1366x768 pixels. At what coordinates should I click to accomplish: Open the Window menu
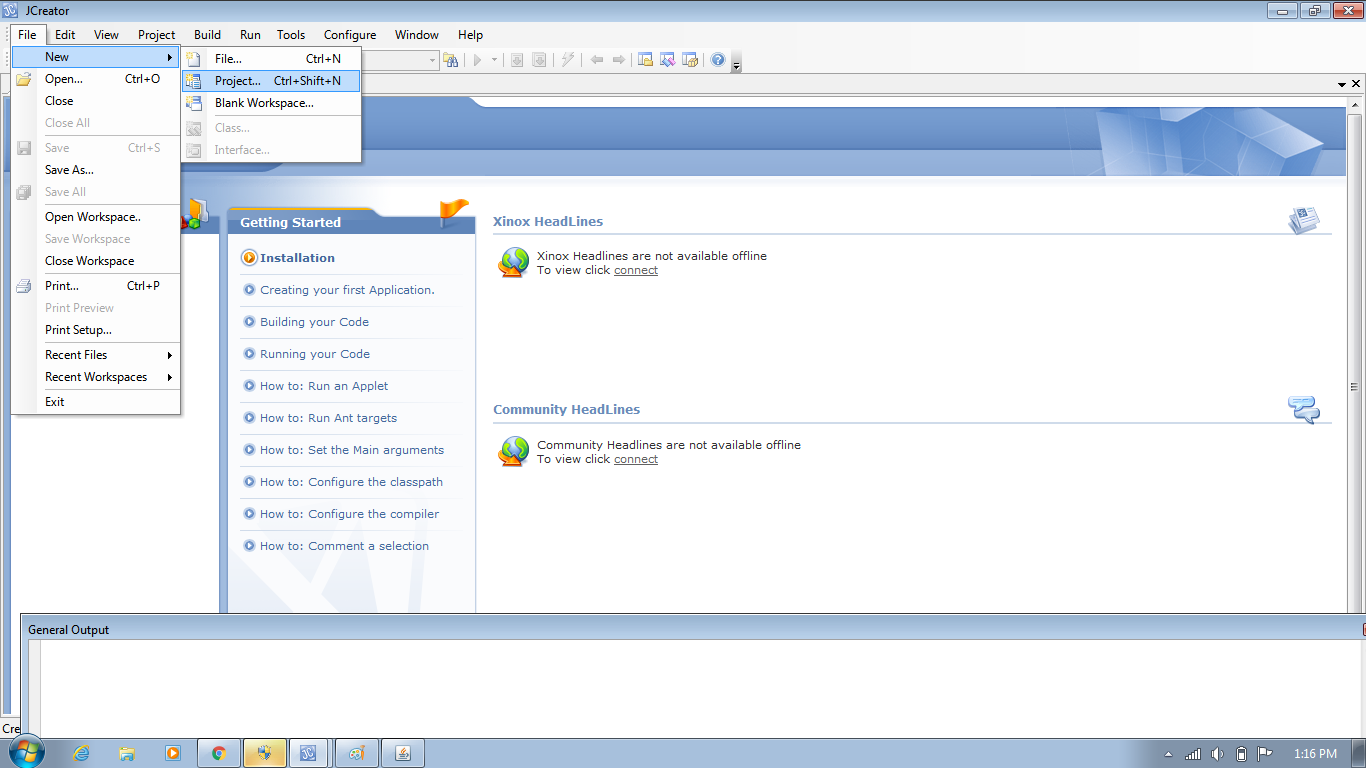[x=417, y=34]
